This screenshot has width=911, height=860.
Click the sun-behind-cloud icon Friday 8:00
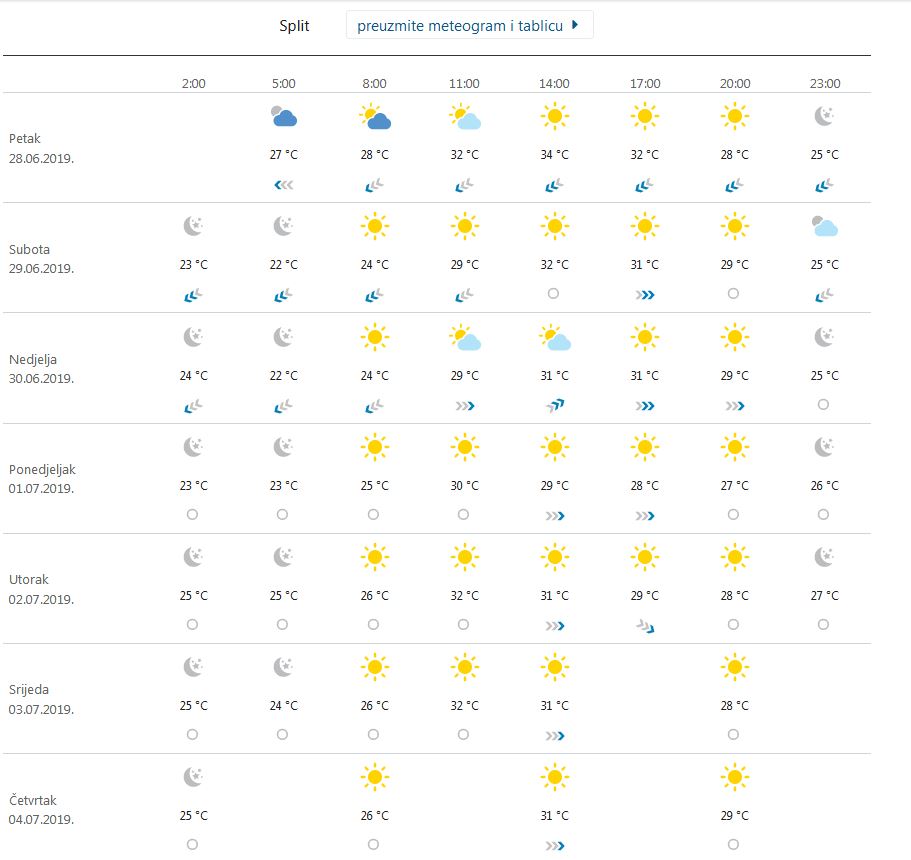coord(373,115)
